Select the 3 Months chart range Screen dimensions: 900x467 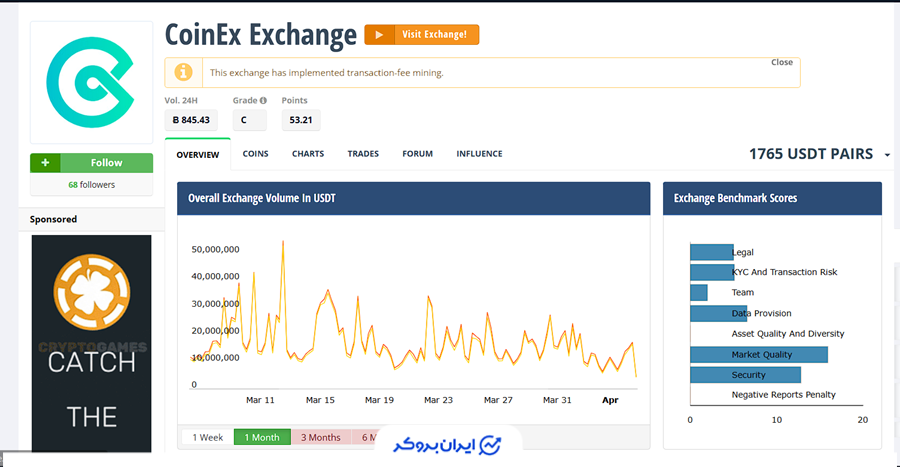(x=321, y=437)
